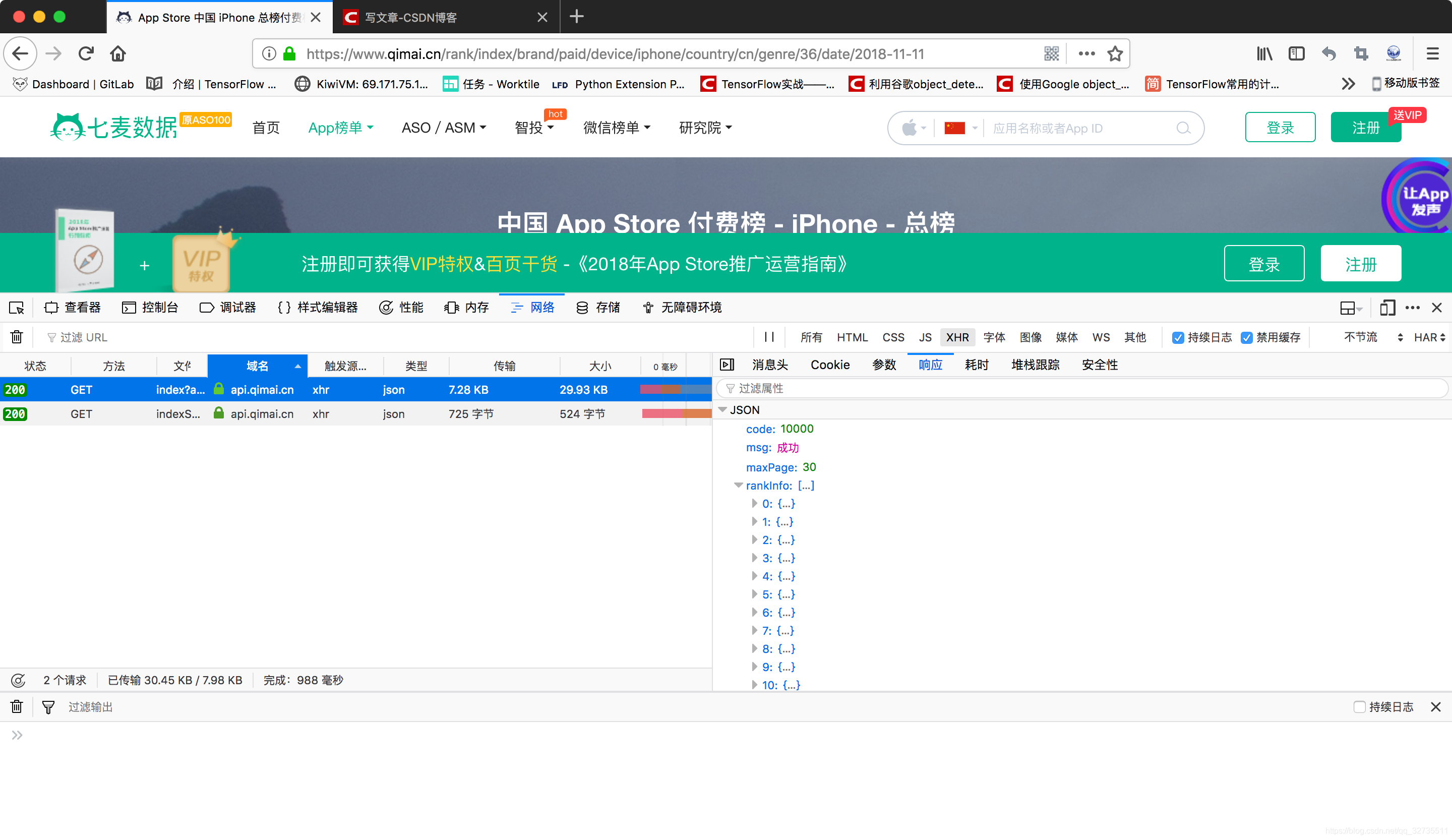This screenshot has height=840, width=1452.
Task: Open ASO / ASM dropdown menu
Action: point(444,128)
